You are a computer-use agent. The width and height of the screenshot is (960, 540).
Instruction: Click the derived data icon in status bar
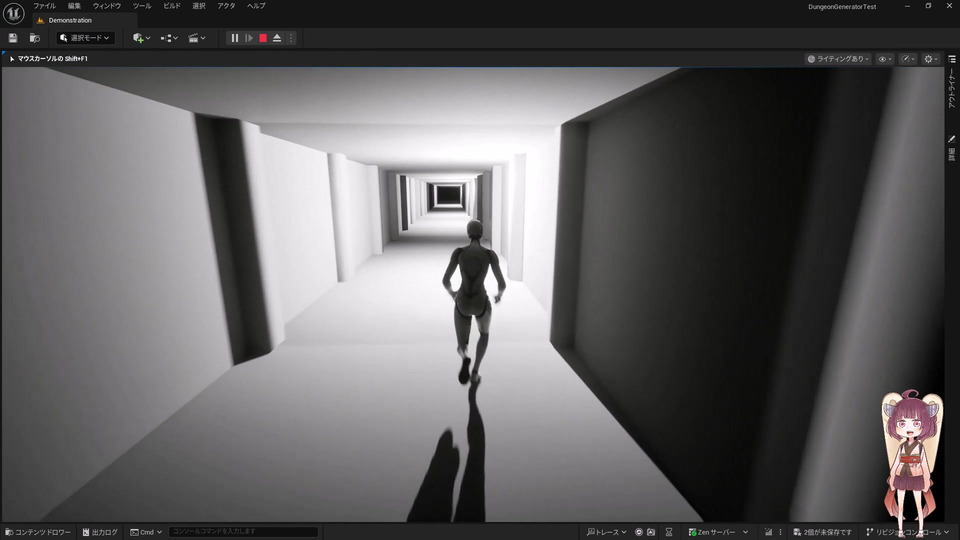pos(768,532)
